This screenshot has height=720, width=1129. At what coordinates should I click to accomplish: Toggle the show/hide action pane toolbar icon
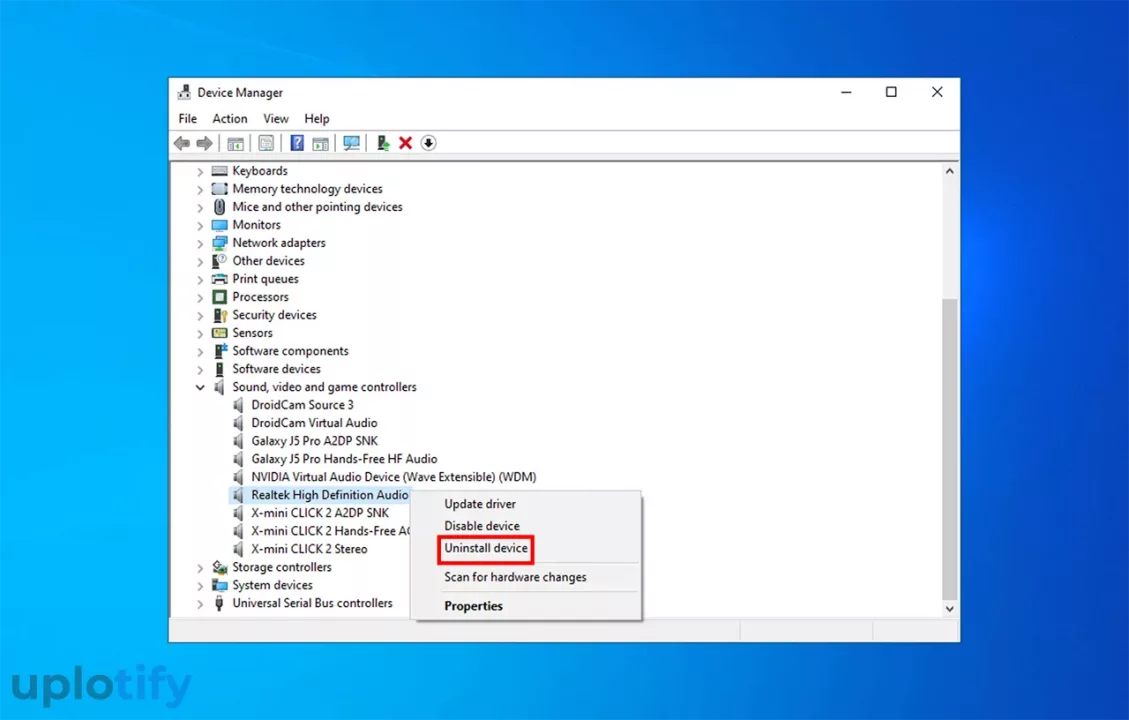(x=320, y=143)
